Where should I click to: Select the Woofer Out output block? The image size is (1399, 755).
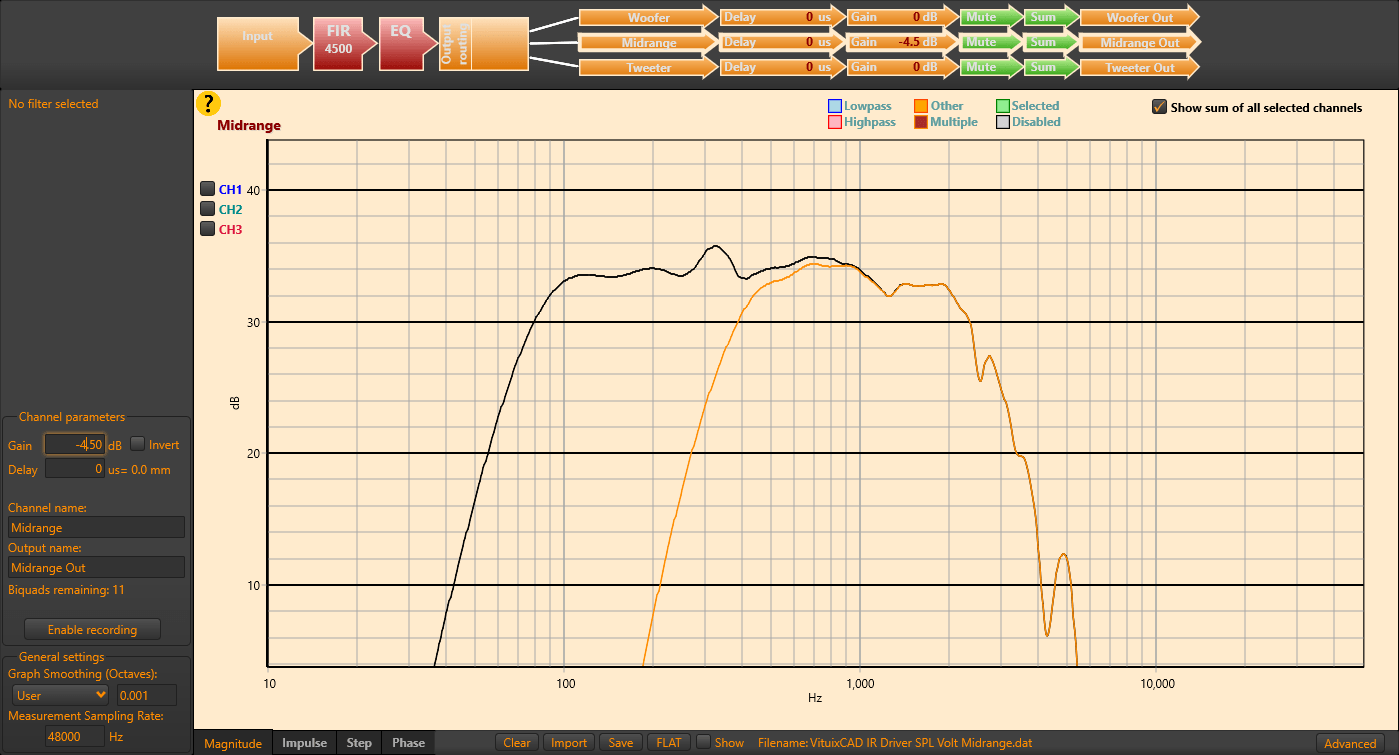(1139, 17)
